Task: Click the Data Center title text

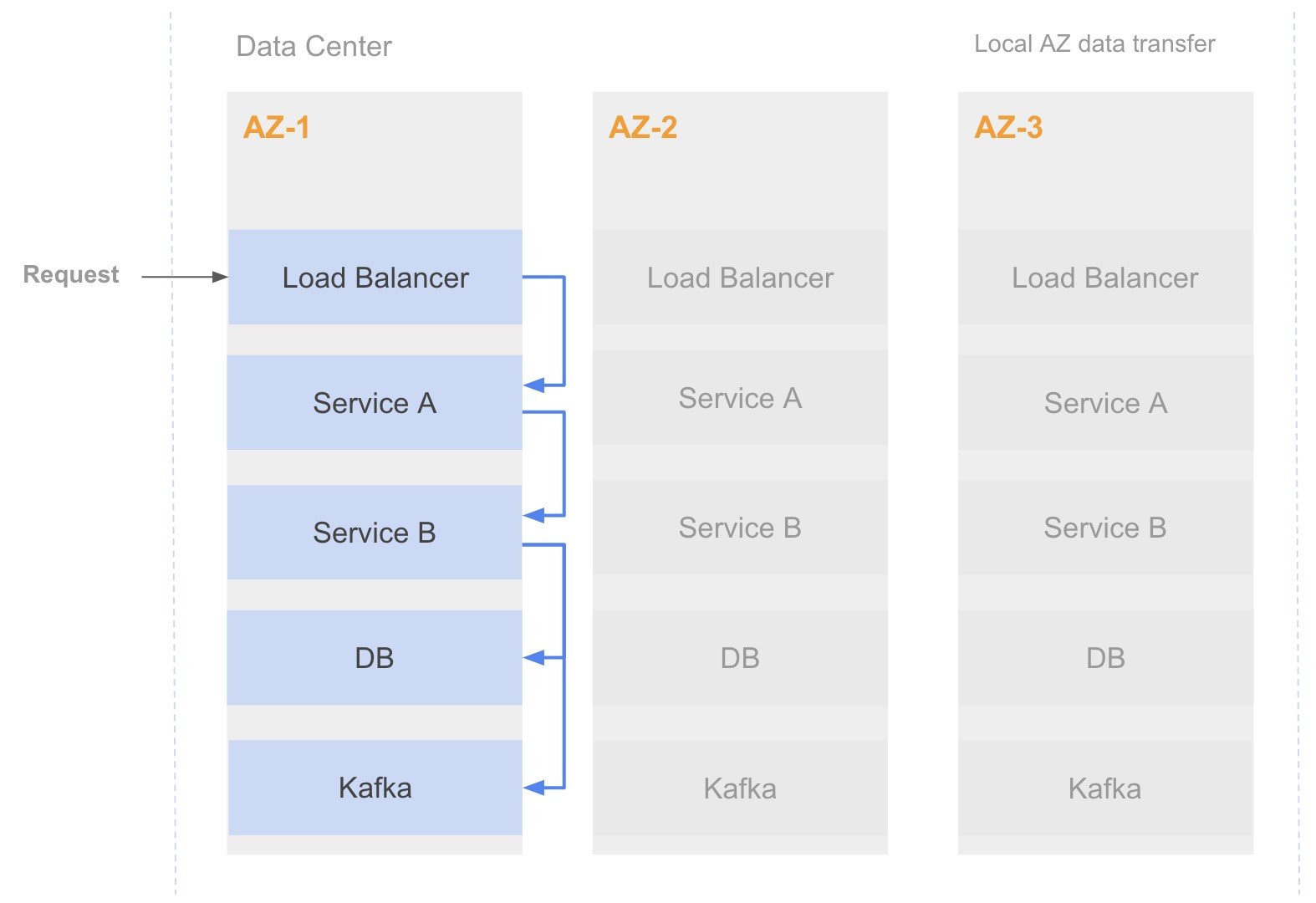Action: [x=314, y=46]
